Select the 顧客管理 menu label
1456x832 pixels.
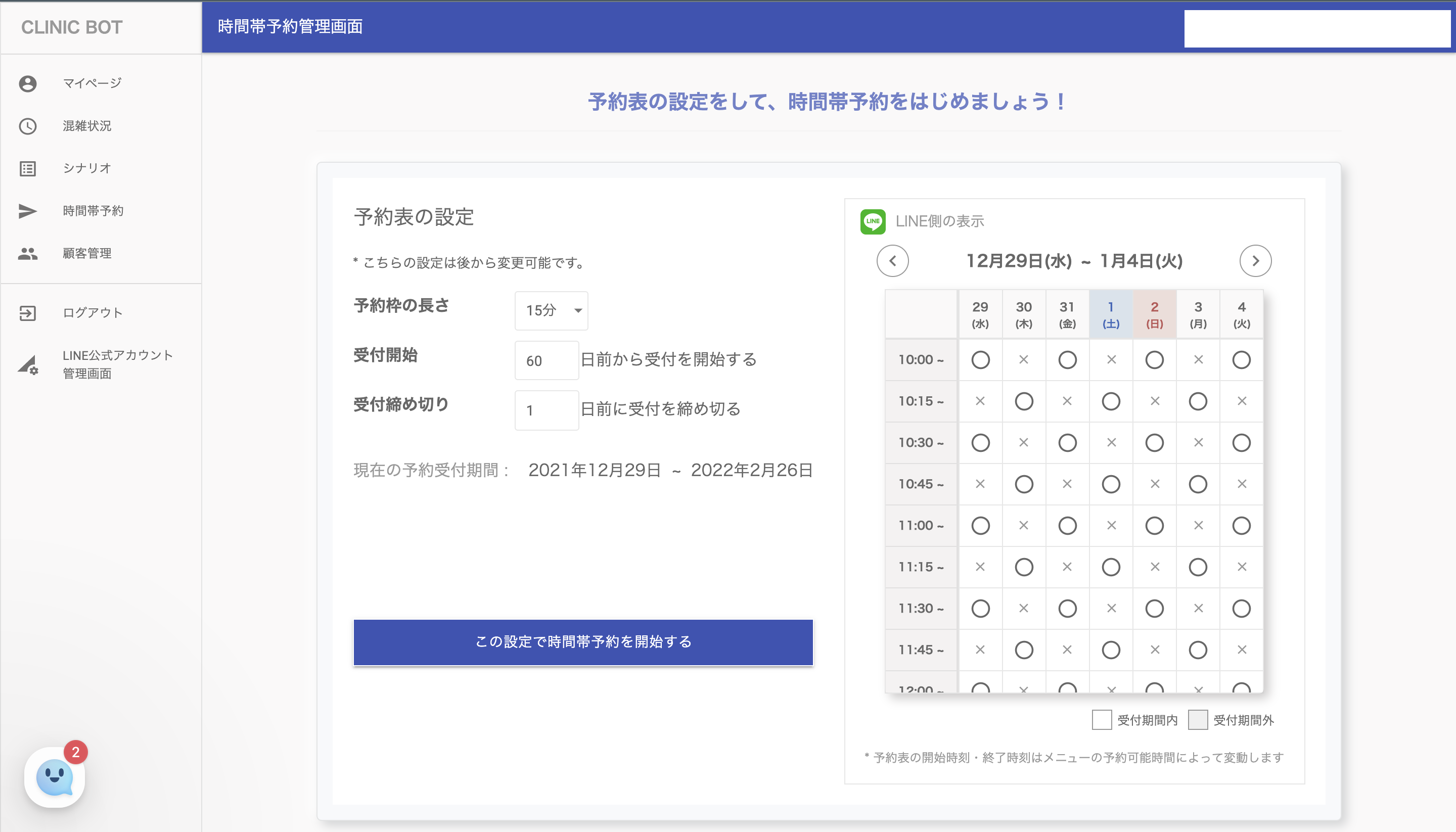tap(87, 253)
